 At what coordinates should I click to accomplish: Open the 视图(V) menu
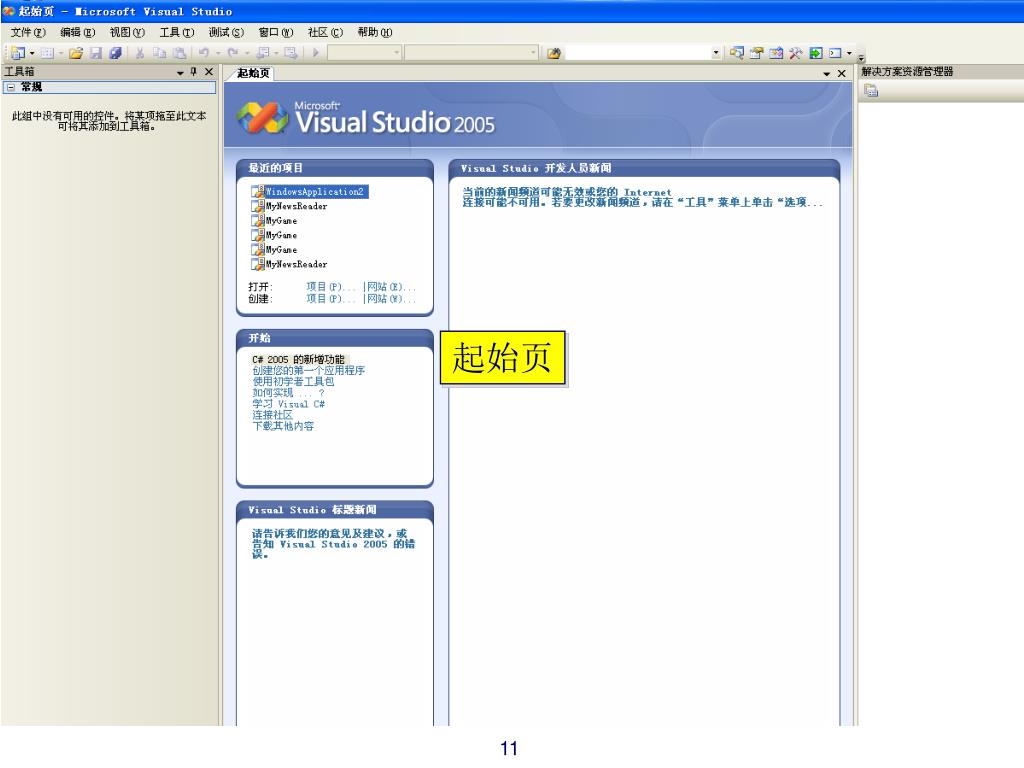[x=127, y=32]
